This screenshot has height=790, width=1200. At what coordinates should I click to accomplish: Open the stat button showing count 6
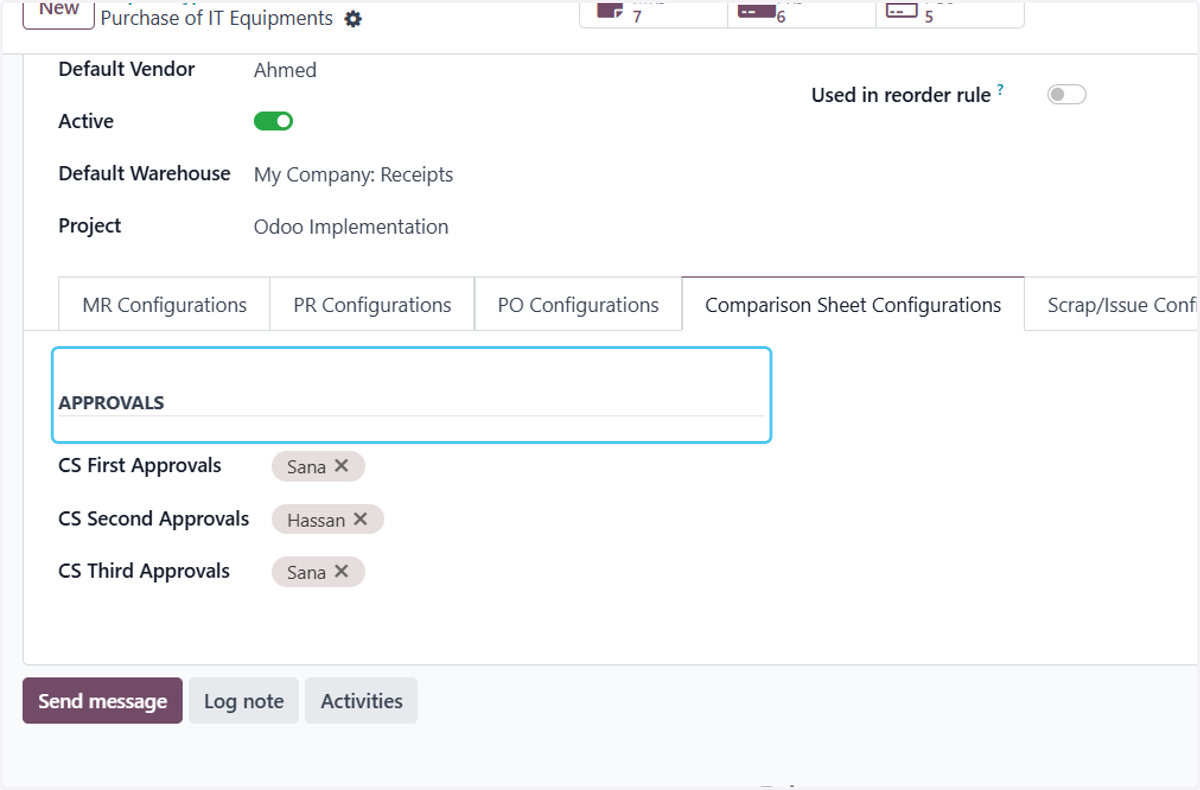click(x=802, y=13)
